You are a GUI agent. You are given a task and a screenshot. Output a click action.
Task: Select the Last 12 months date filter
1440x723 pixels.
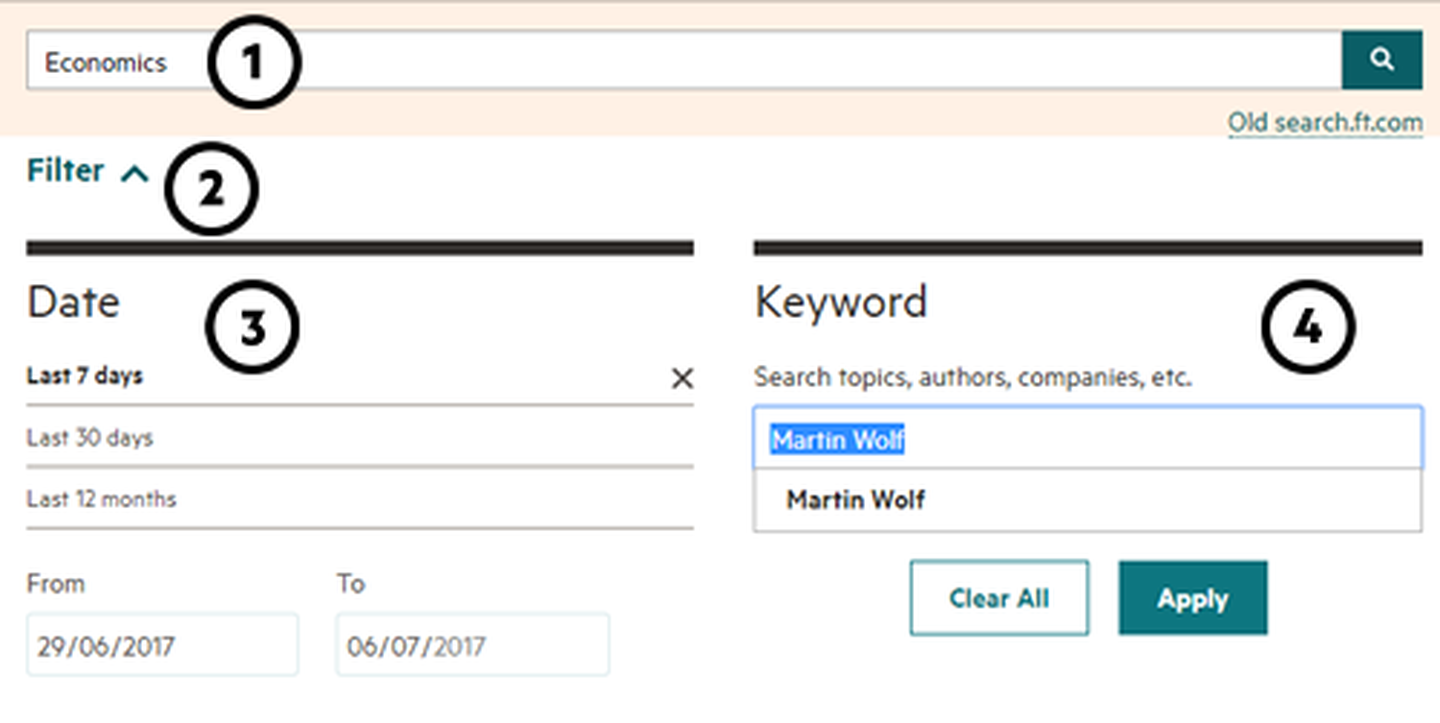point(100,498)
